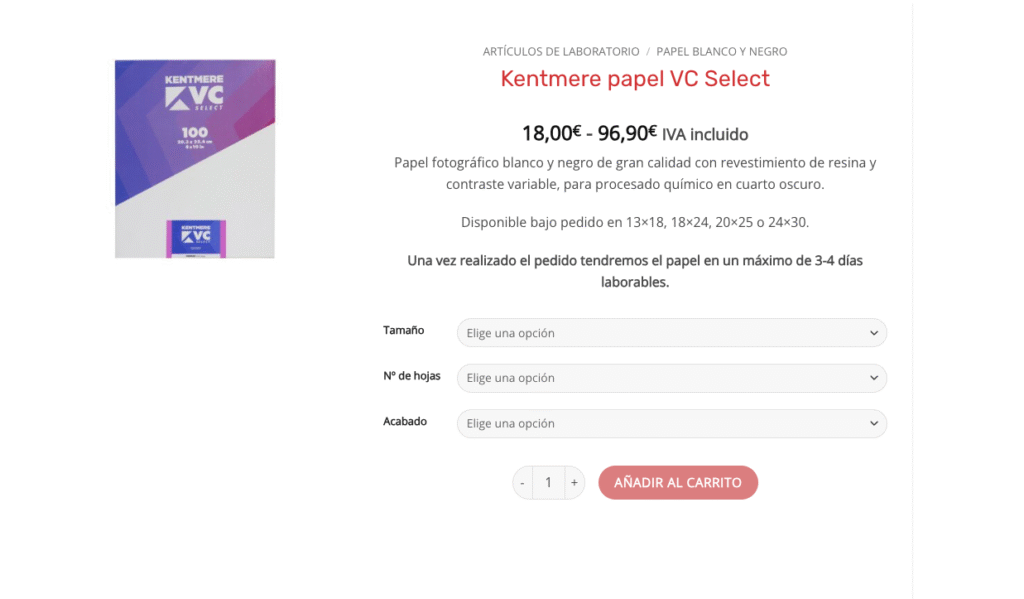Decrease quantity with the minus button
1024x599 pixels.
(x=523, y=483)
